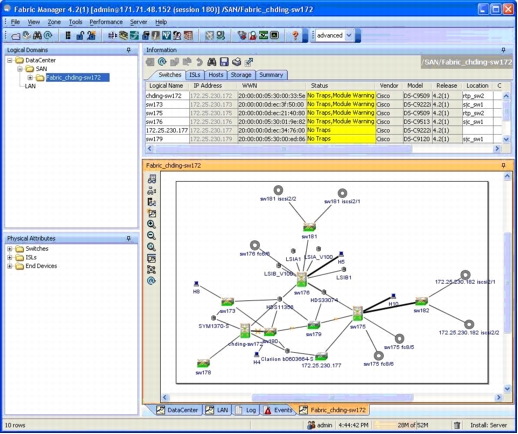This screenshot has height=434, width=518.
Task: Switch to the Summary tab
Action: pyautogui.click(x=271, y=75)
